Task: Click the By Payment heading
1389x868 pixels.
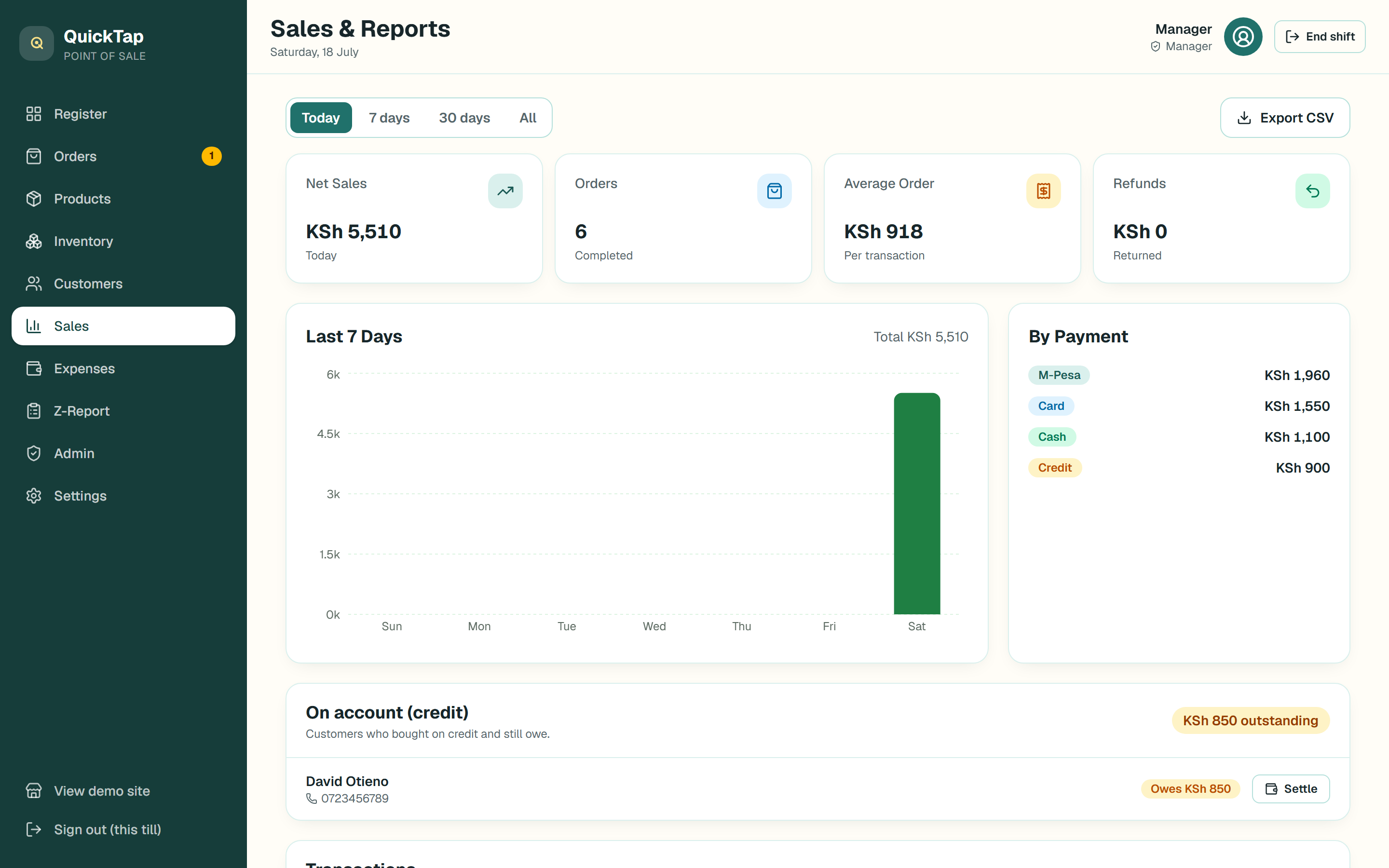Action: (x=1078, y=337)
